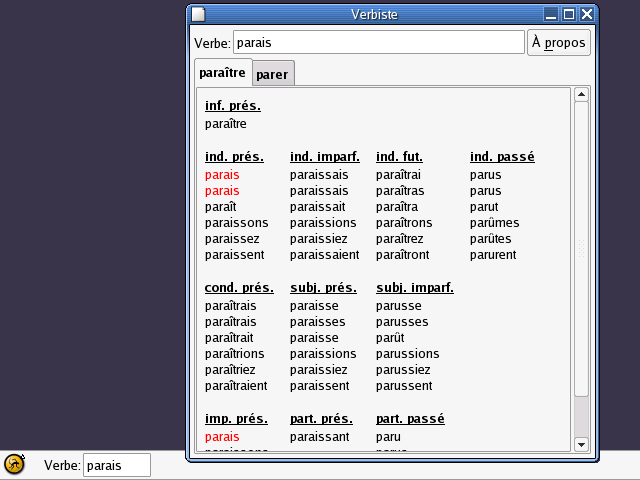
Task: Click the word paraissant
Action: (x=320, y=437)
